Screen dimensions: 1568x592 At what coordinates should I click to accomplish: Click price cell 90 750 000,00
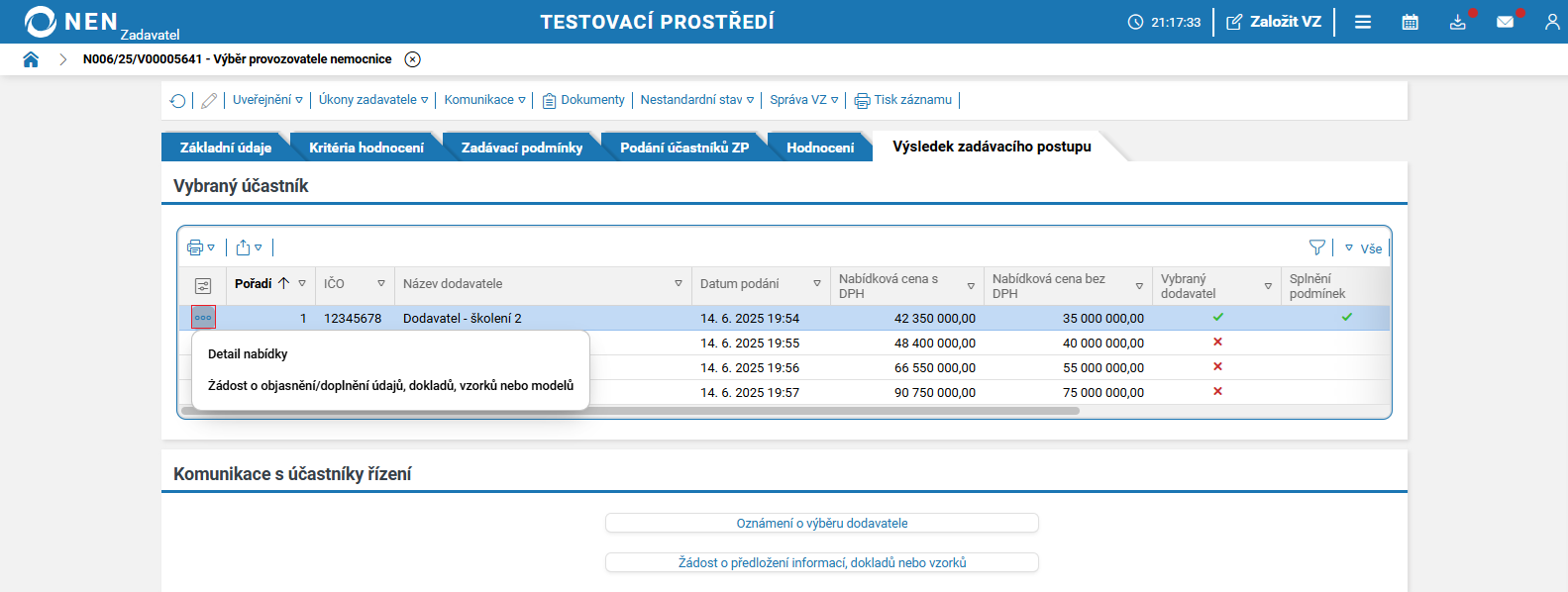click(x=935, y=393)
